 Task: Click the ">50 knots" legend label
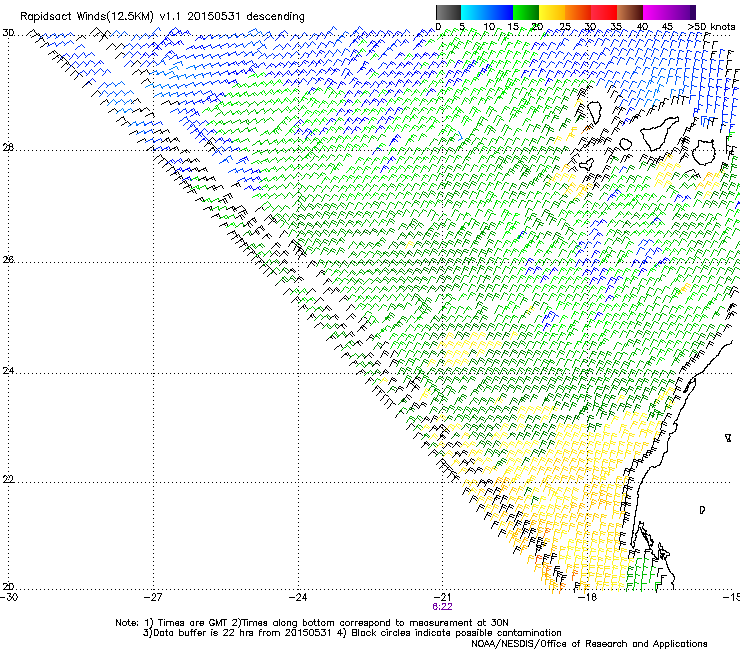coord(712,26)
